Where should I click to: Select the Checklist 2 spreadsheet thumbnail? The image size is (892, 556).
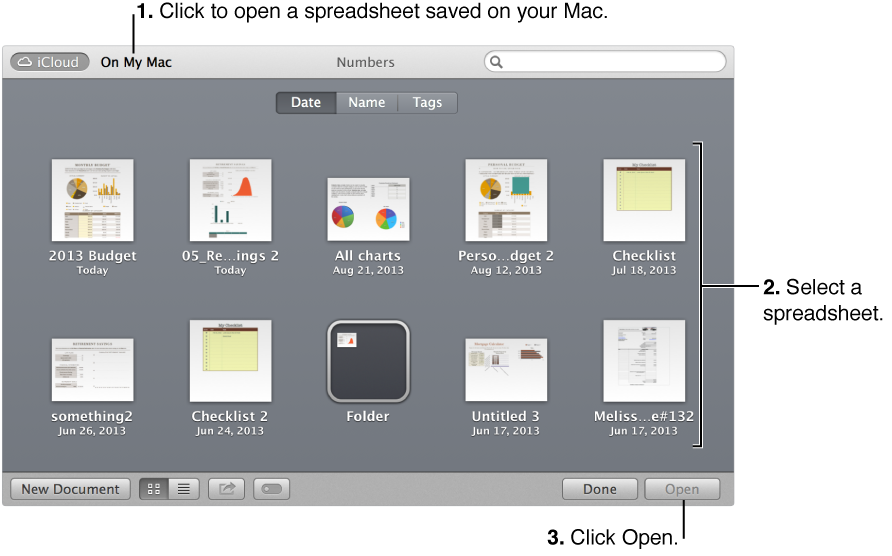coord(230,361)
